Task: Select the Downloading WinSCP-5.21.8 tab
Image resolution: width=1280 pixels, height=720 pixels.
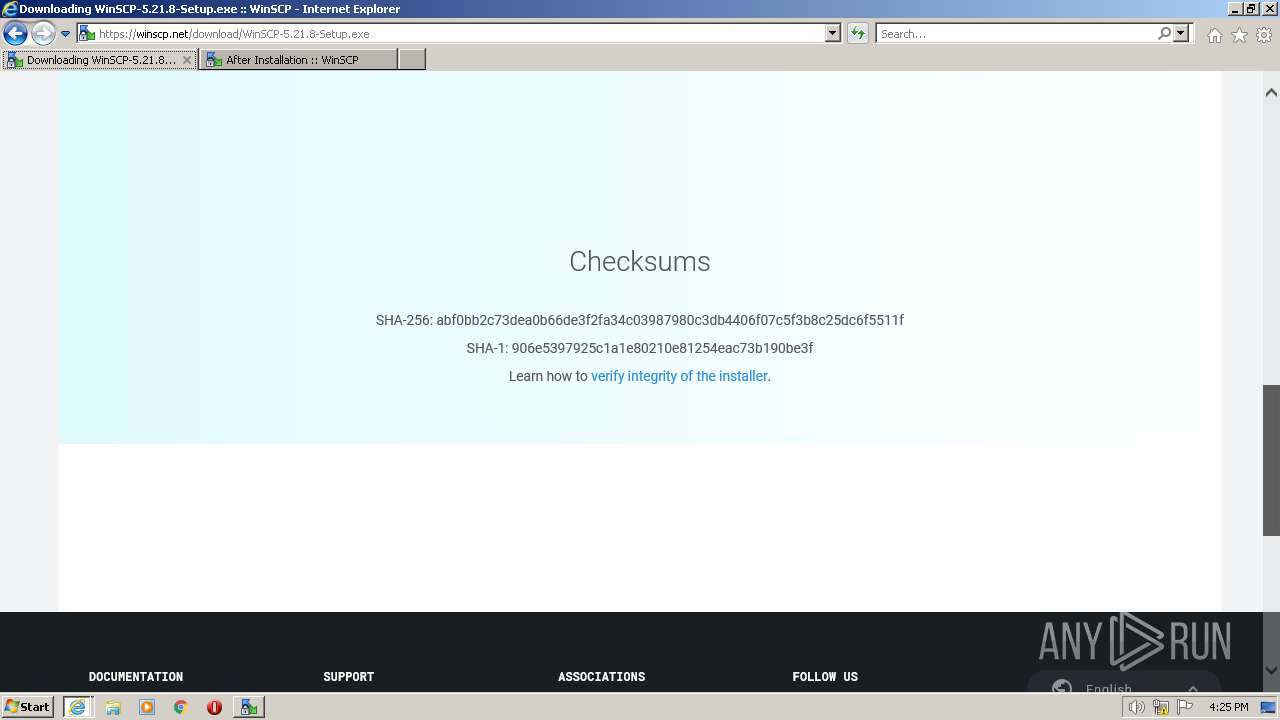Action: (x=99, y=60)
